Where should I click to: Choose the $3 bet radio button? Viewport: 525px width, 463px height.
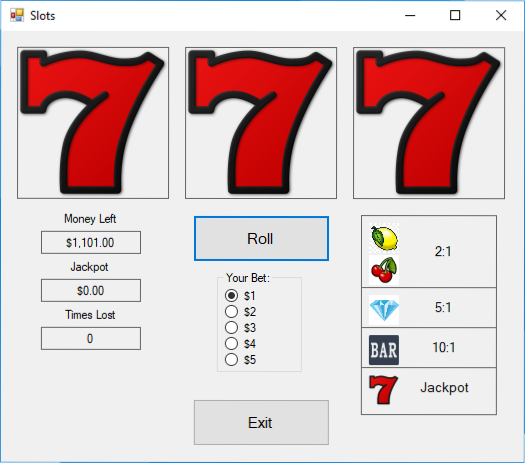pos(231,327)
